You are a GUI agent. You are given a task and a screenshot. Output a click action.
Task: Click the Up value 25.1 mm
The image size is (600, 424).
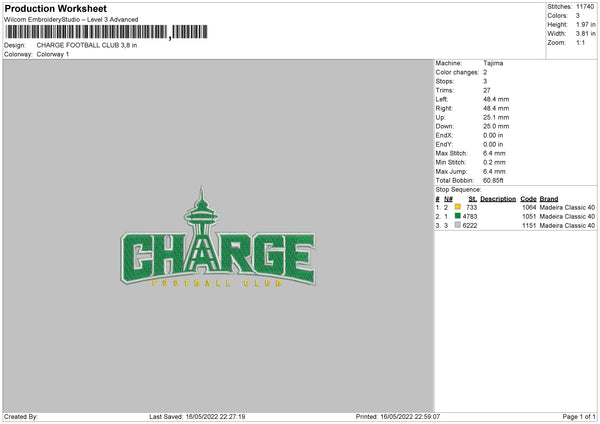coord(496,117)
